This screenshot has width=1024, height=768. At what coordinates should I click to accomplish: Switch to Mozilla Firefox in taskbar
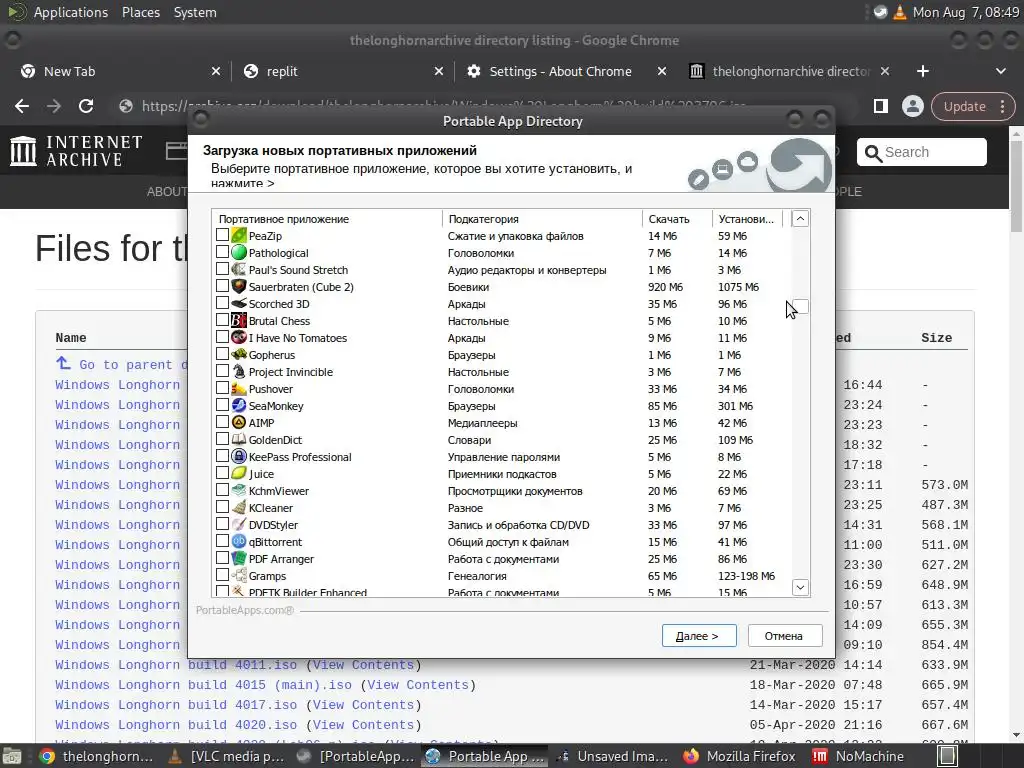point(739,756)
